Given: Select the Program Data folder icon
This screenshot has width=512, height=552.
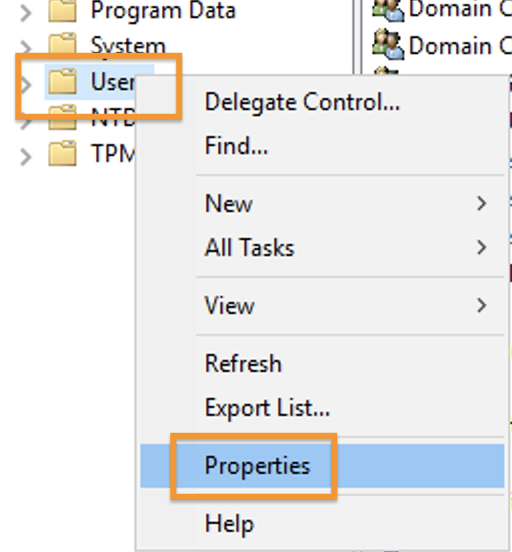Looking at the screenshot, I should 62,11.
